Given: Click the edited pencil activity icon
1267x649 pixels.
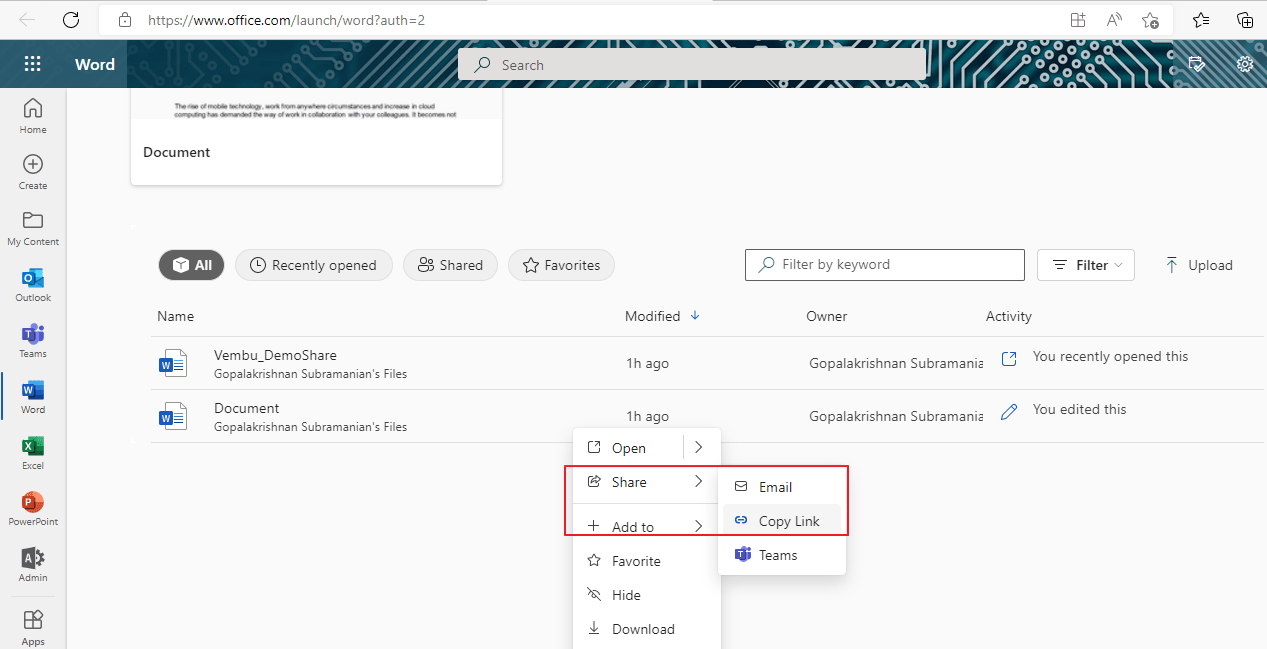Looking at the screenshot, I should (1009, 411).
